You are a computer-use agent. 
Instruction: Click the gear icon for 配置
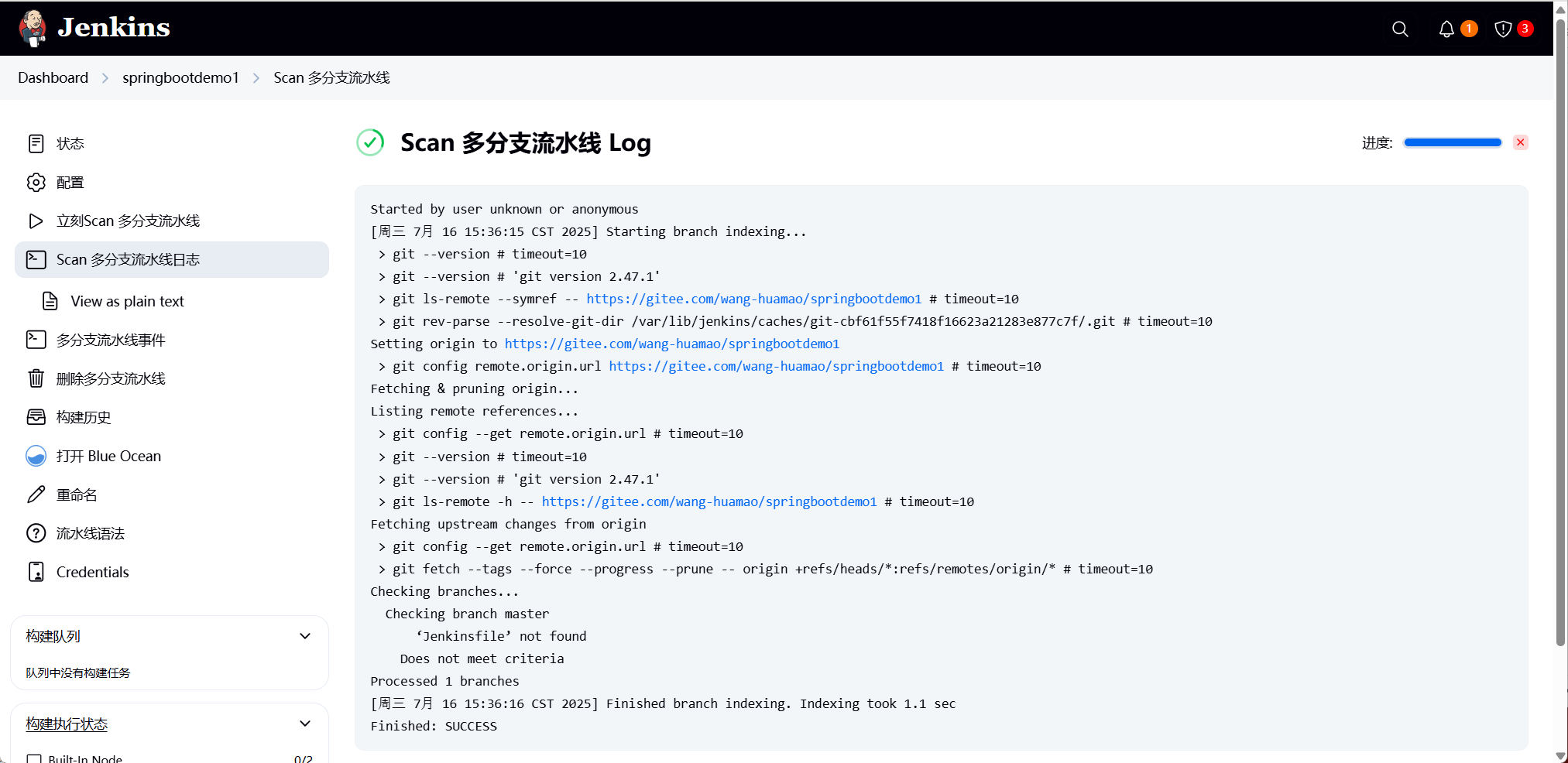(x=36, y=183)
